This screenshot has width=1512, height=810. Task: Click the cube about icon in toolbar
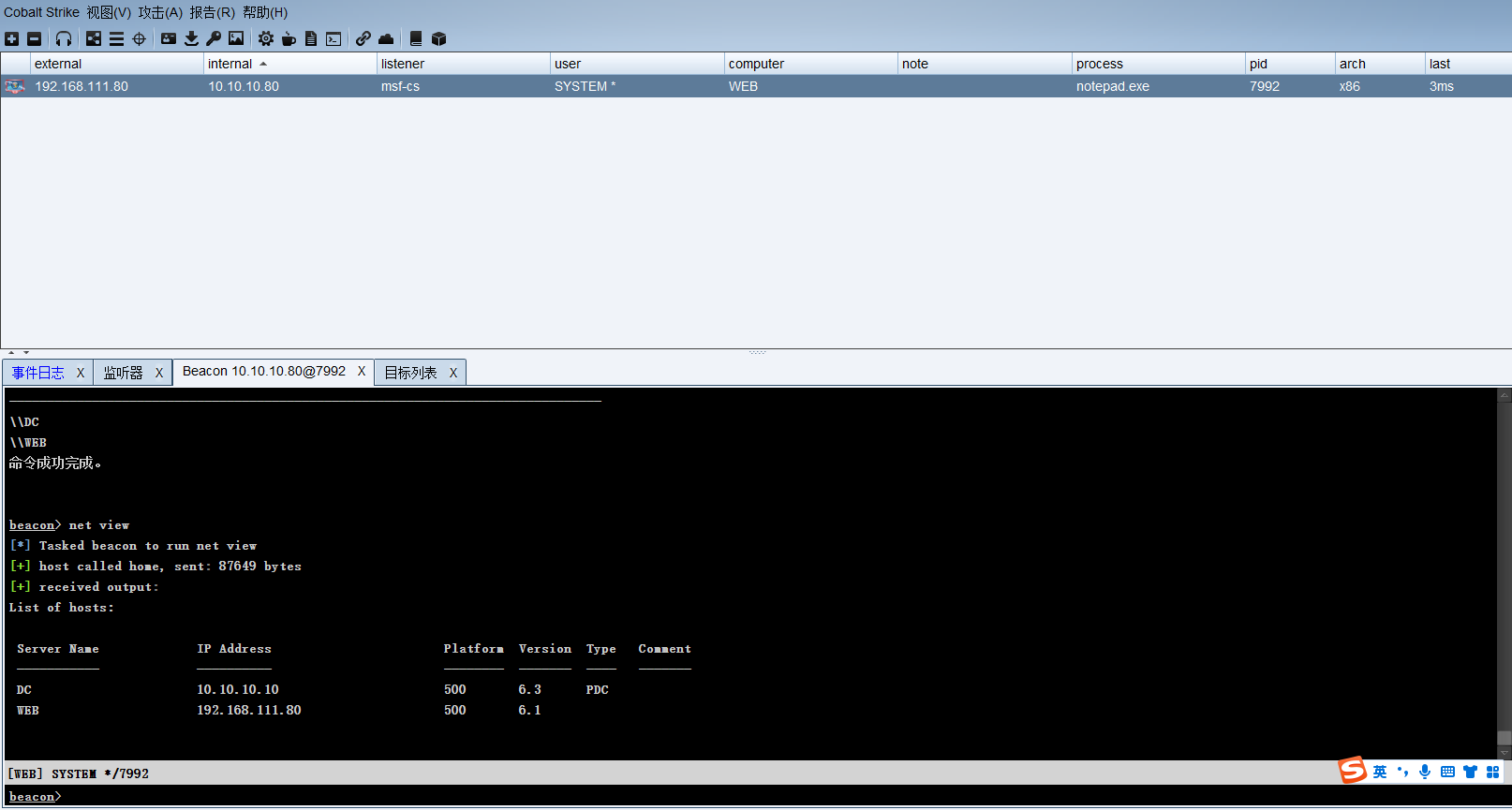(438, 38)
